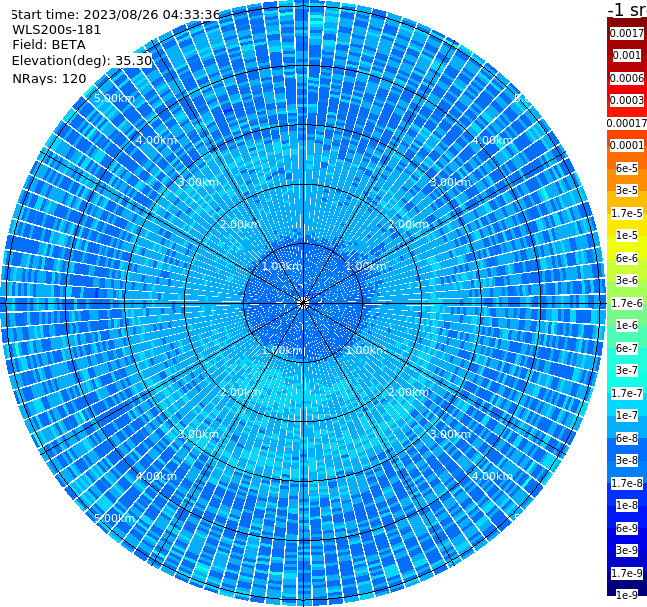This screenshot has width=647, height=607.
Task: Click the 1.7e-5 colorbar label
Action: (627, 213)
